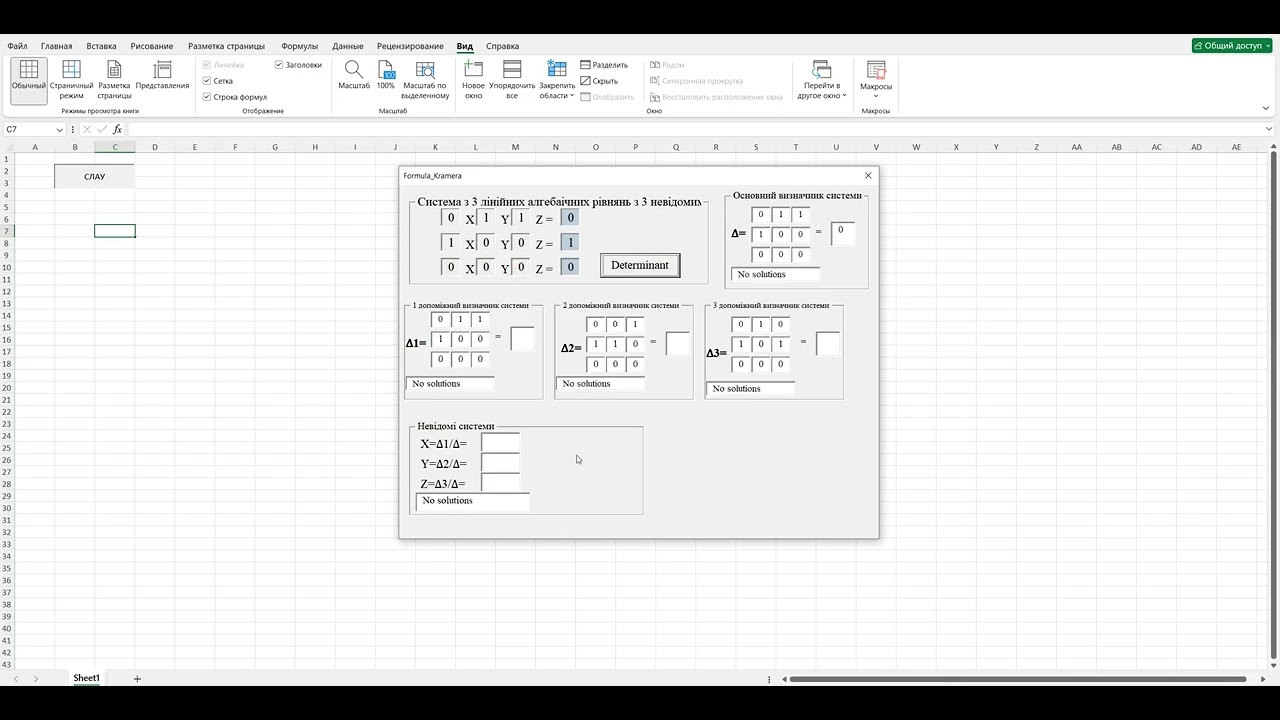This screenshot has width=1280, height=720.
Task: Open Разметка страницы layout view in ribbon
Action: [x=114, y=79]
